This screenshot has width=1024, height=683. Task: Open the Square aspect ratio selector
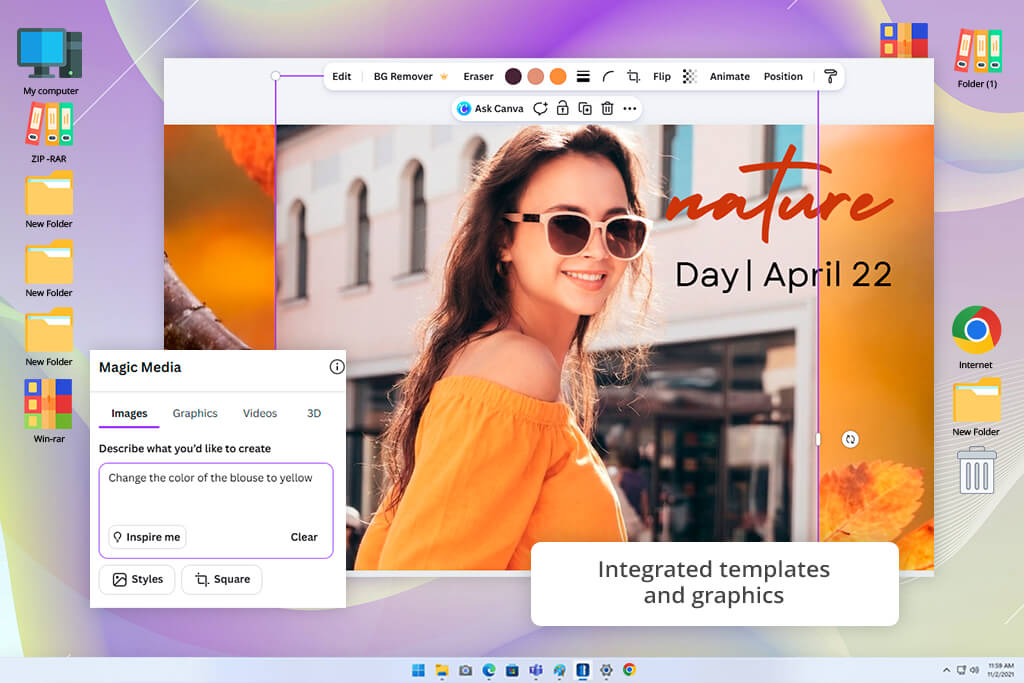pyautogui.click(x=222, y=579)
